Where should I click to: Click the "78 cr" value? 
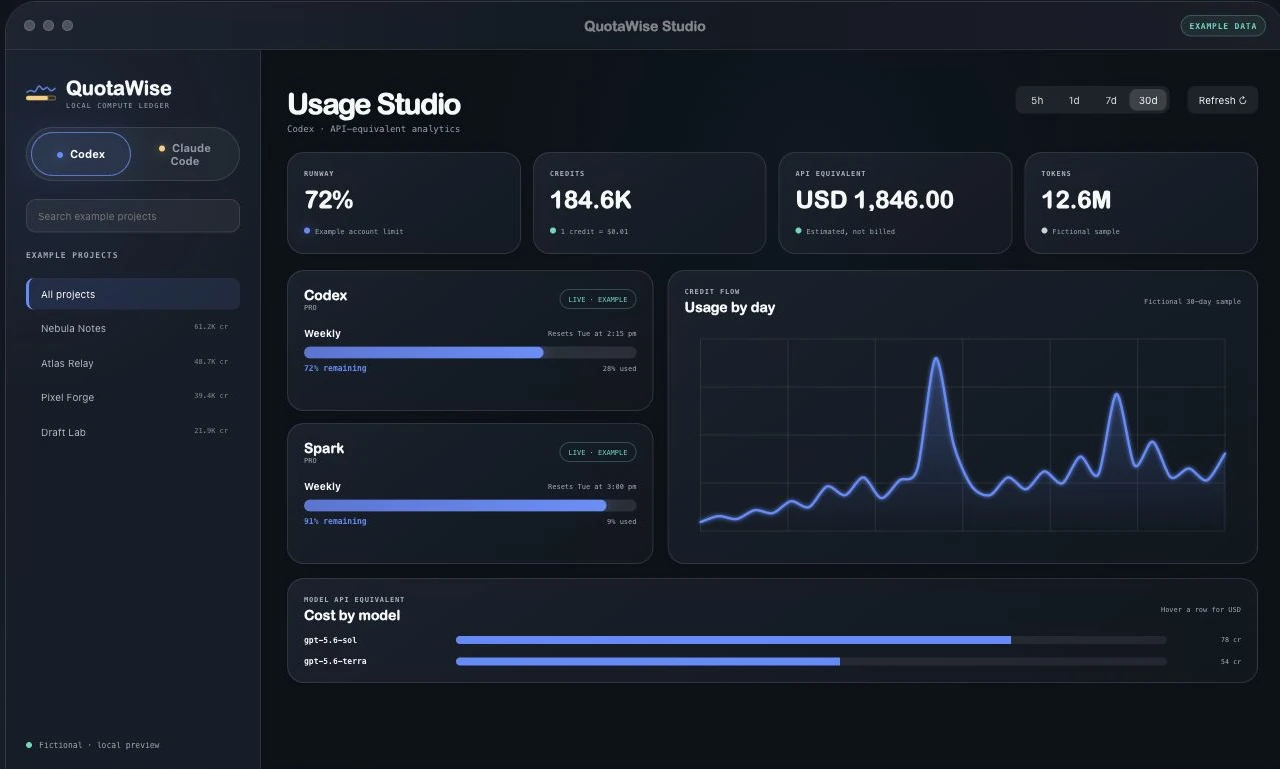point(1231,640)
